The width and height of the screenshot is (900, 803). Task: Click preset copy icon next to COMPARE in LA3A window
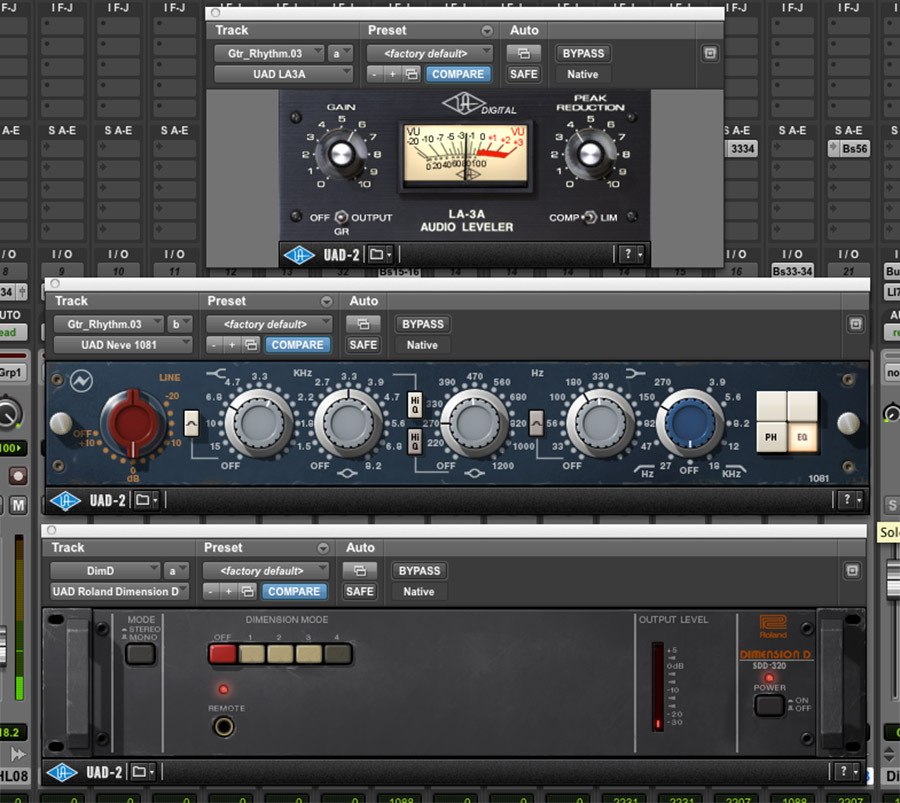[x=412, y=74]
